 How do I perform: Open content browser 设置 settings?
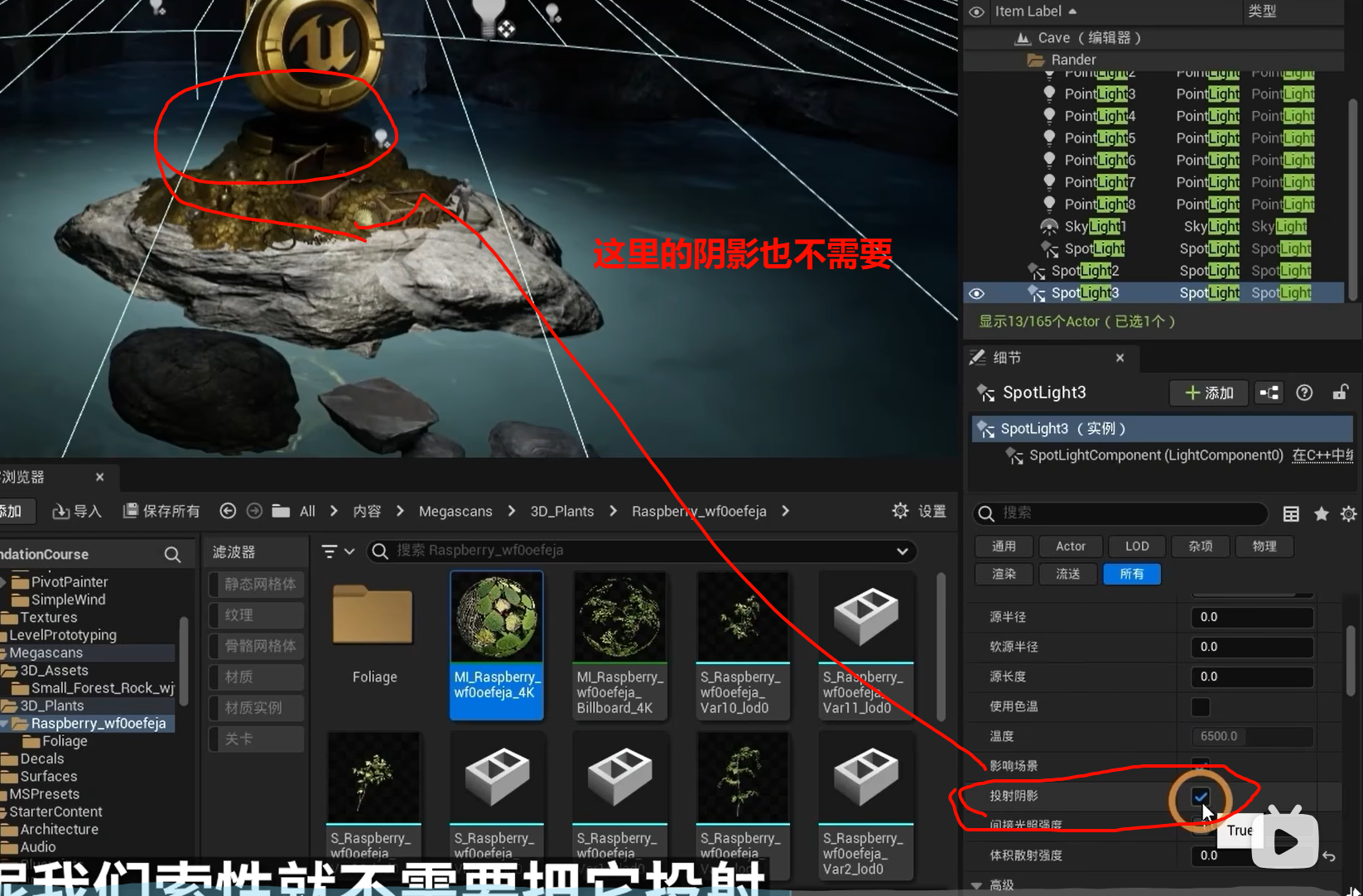(x=919, y=511)
